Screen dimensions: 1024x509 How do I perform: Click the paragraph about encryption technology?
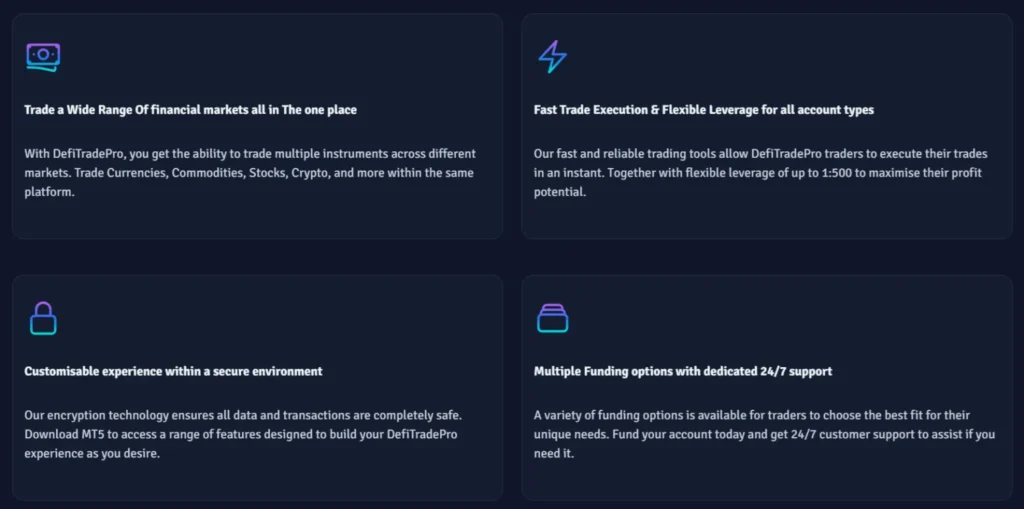coord(244,434)
